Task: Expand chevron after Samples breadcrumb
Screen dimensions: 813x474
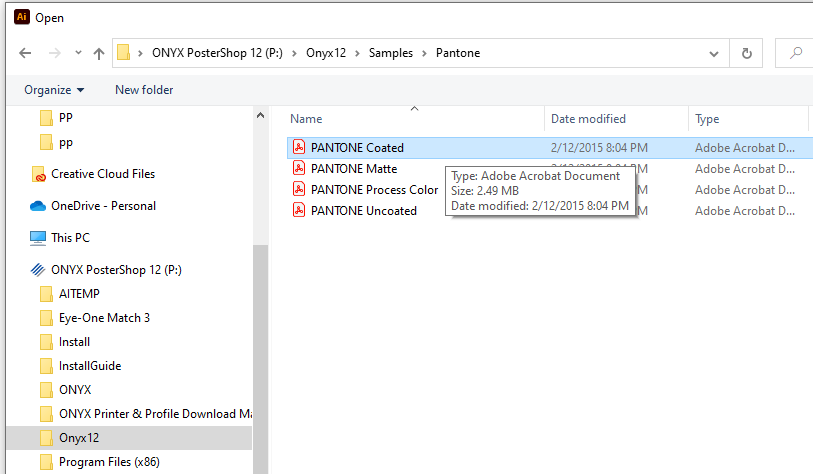Action: (424, 53)
